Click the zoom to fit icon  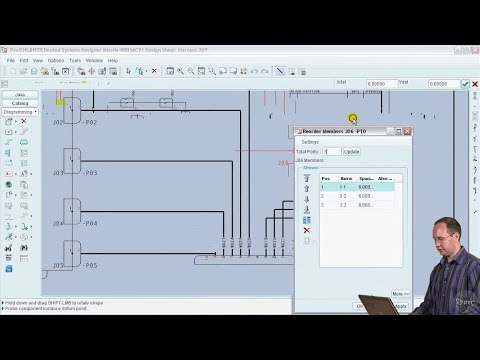click(x=201, y=71)
